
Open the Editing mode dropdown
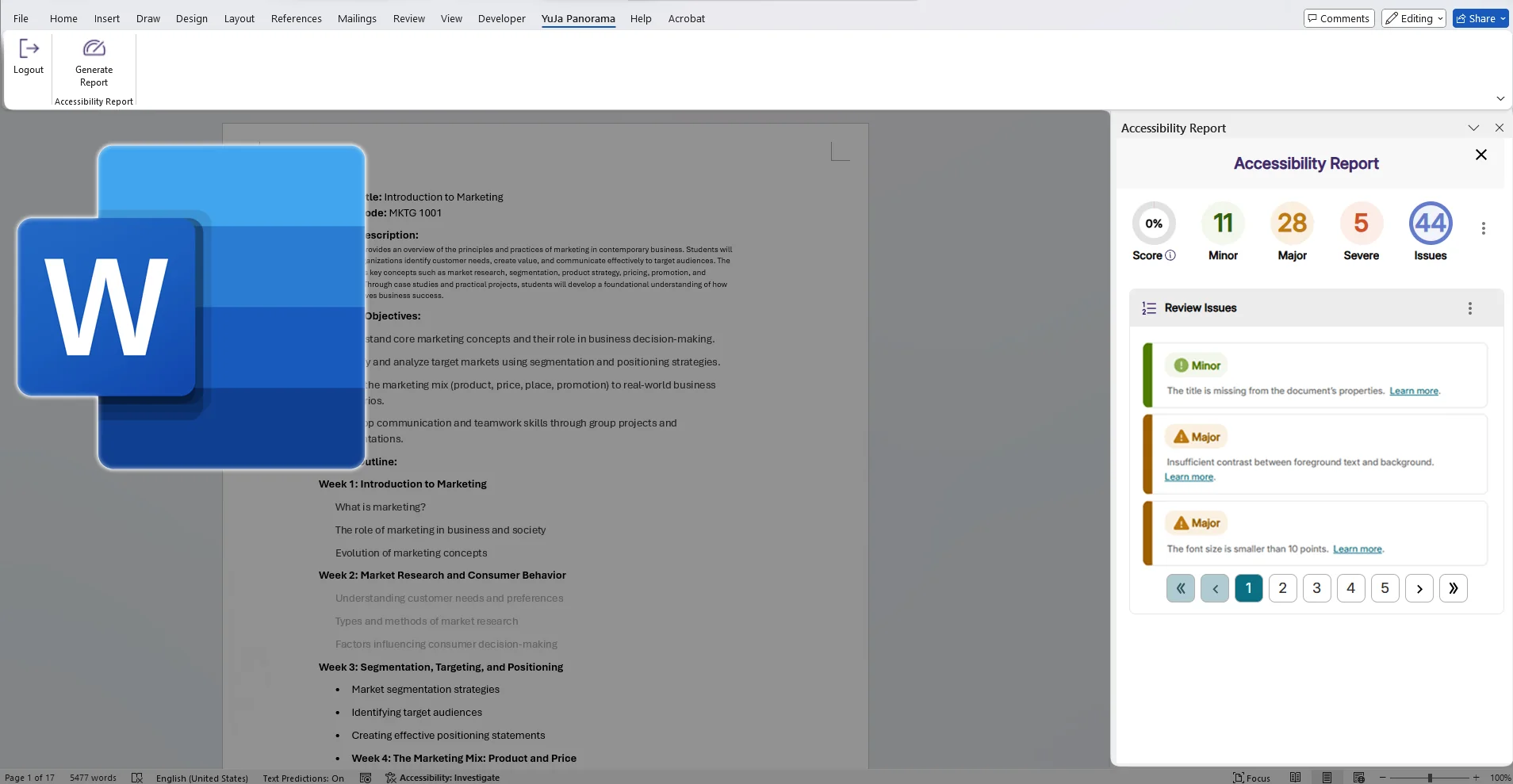tap(1414, 18)
